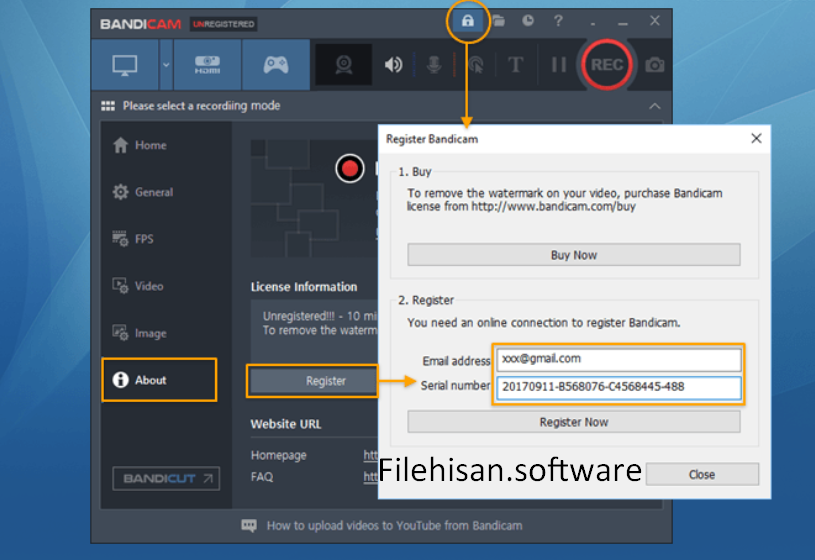
Task: Click the Buy Now button
Action: click(574, 255)
